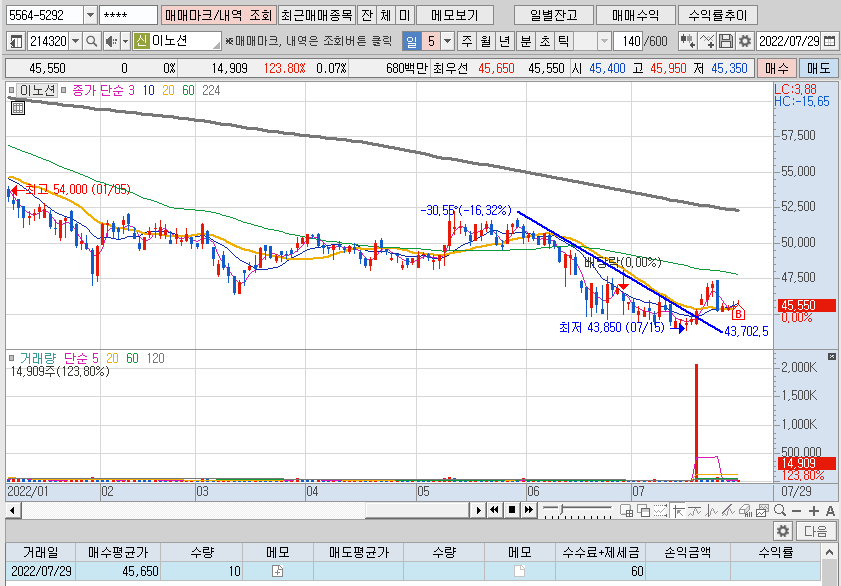Toggle the crosshair cursor tool icon
The width and height of the screenshot is (841, 586).
(x=677, y=510)
